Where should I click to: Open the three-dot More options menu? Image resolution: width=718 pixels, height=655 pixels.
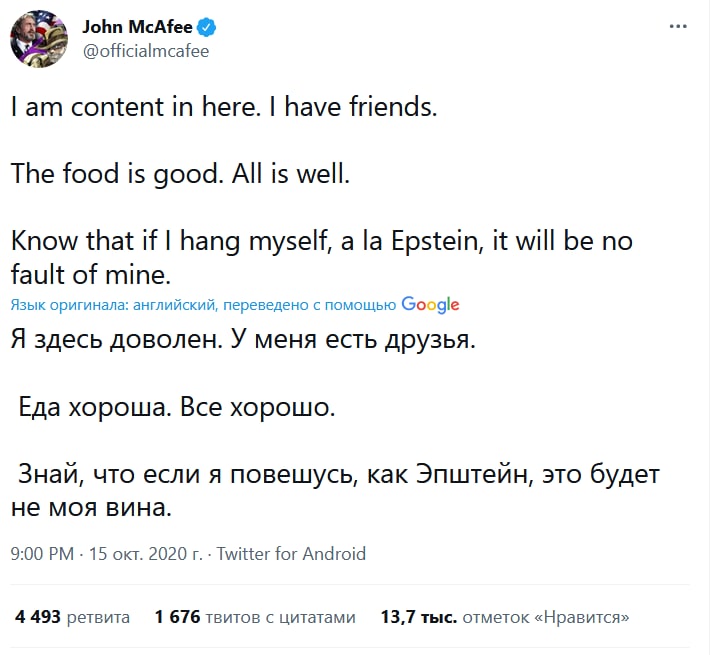(678, 27)
